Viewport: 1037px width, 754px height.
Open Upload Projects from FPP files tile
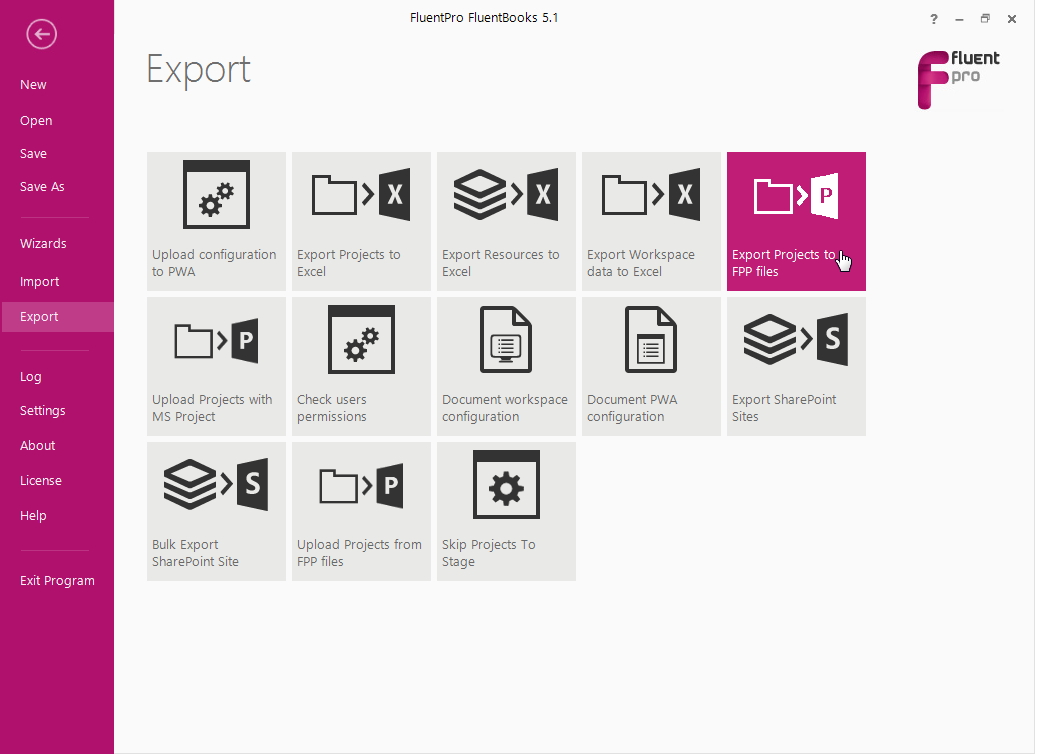pyautogui.click(x=361, y=511)
